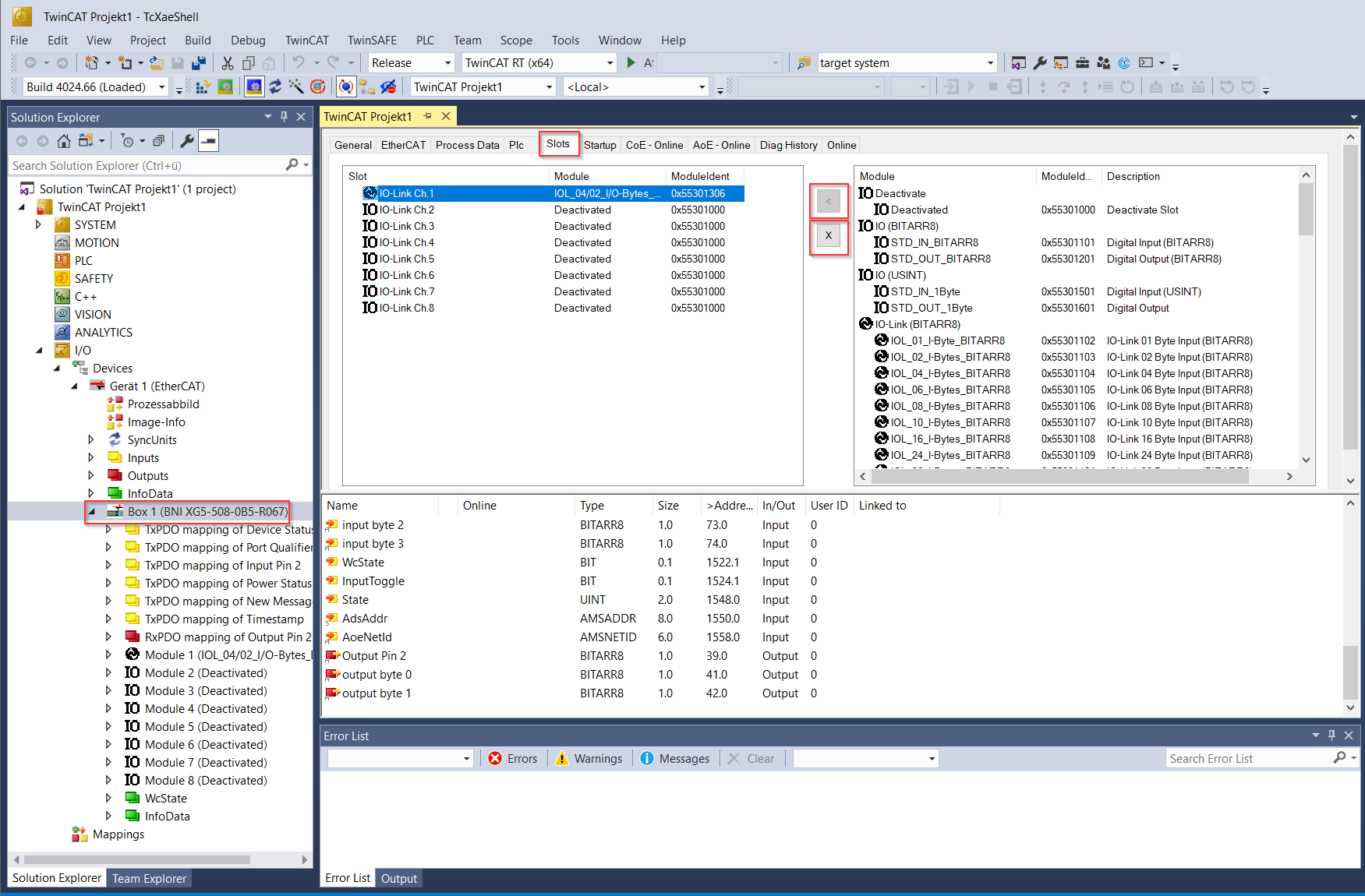Toggle the pin on TwinCAT Projekt1 document tab
The width and height of the screenshot is (1365, 896).
[x=427, y=116]
